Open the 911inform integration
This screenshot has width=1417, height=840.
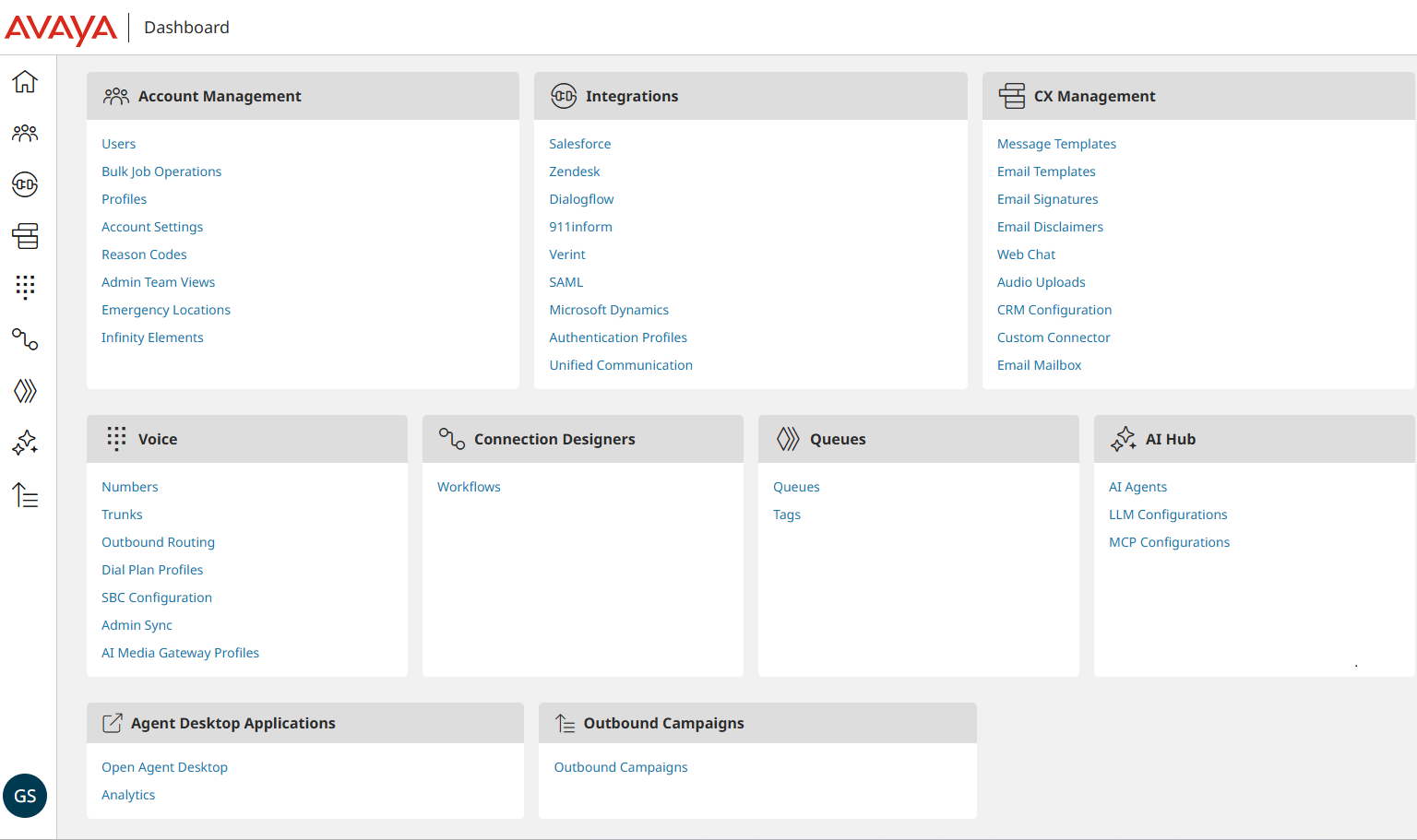pyautogui.click(x=580, y=227)
